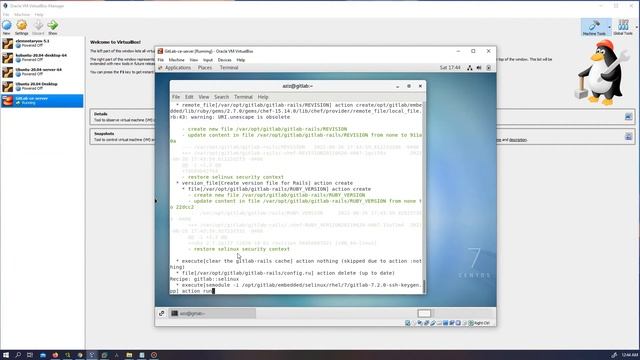
Task: Click the Discard toolbar button
Action: point(38,27)
